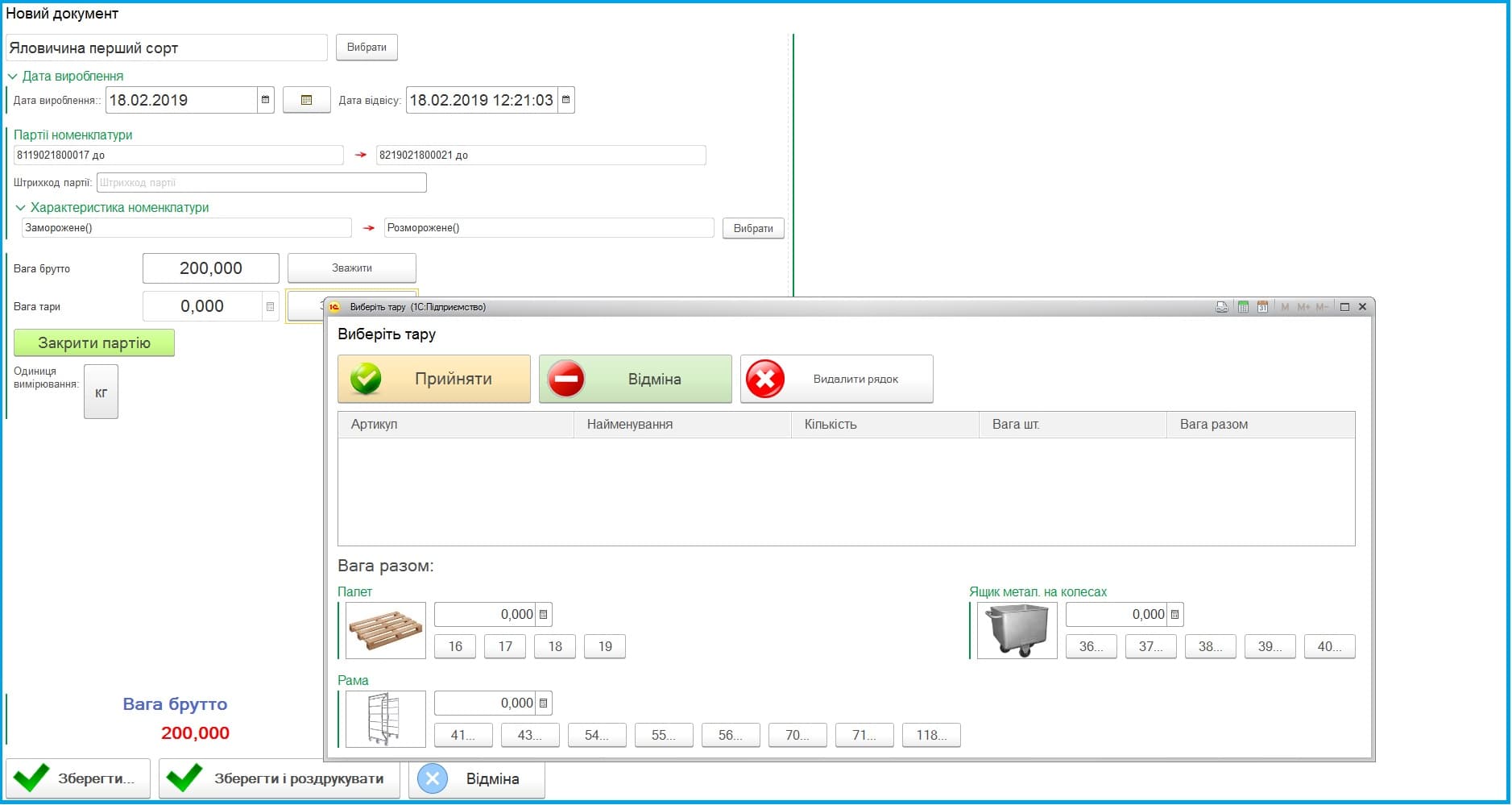Viewport: 1512px width, 805px height.
Task: Click the red arrow between party fields
Action: click(x=361, y=155)
